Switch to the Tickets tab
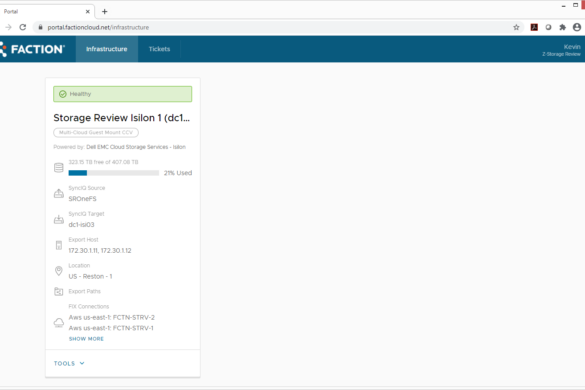This screenshot has width=585, height=390. tap(159, 49)
